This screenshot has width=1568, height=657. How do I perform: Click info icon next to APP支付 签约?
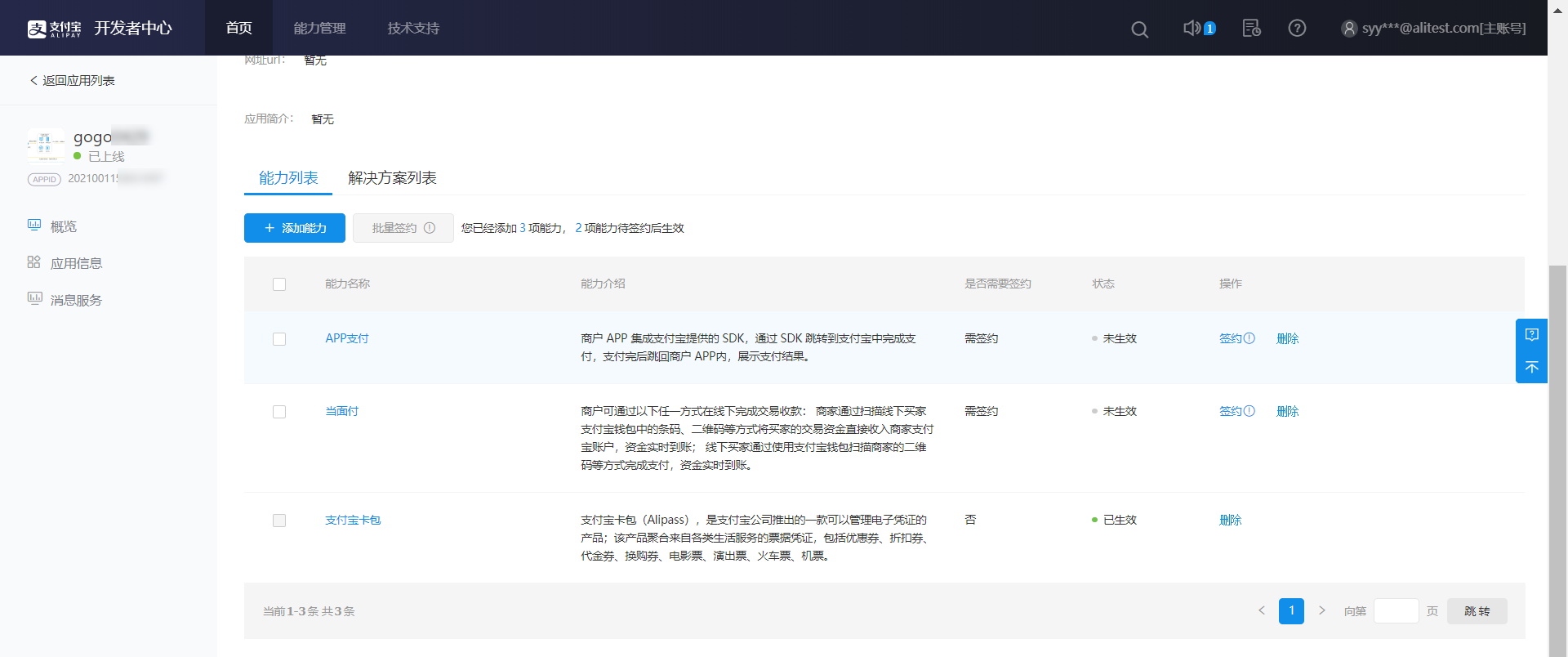click(x=1249, y=338)
